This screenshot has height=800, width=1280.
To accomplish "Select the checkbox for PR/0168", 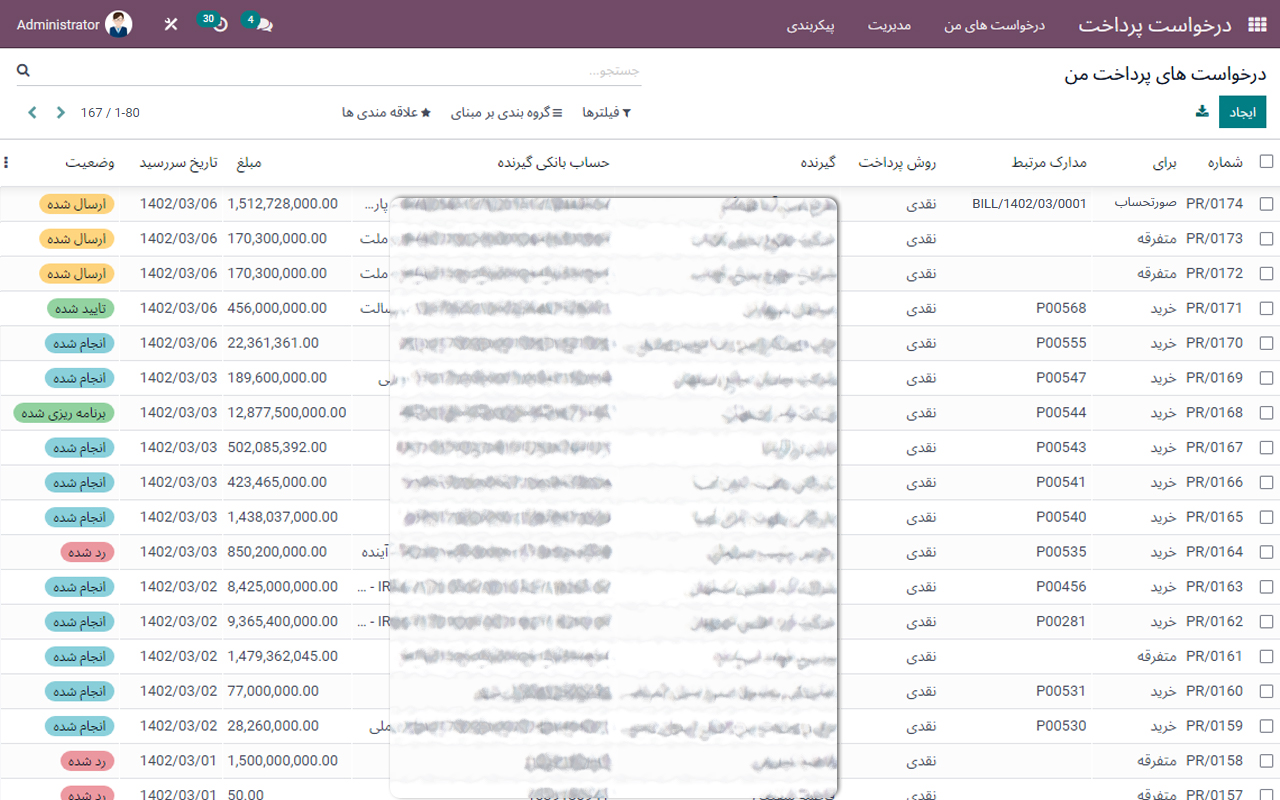I will 1266,413.
